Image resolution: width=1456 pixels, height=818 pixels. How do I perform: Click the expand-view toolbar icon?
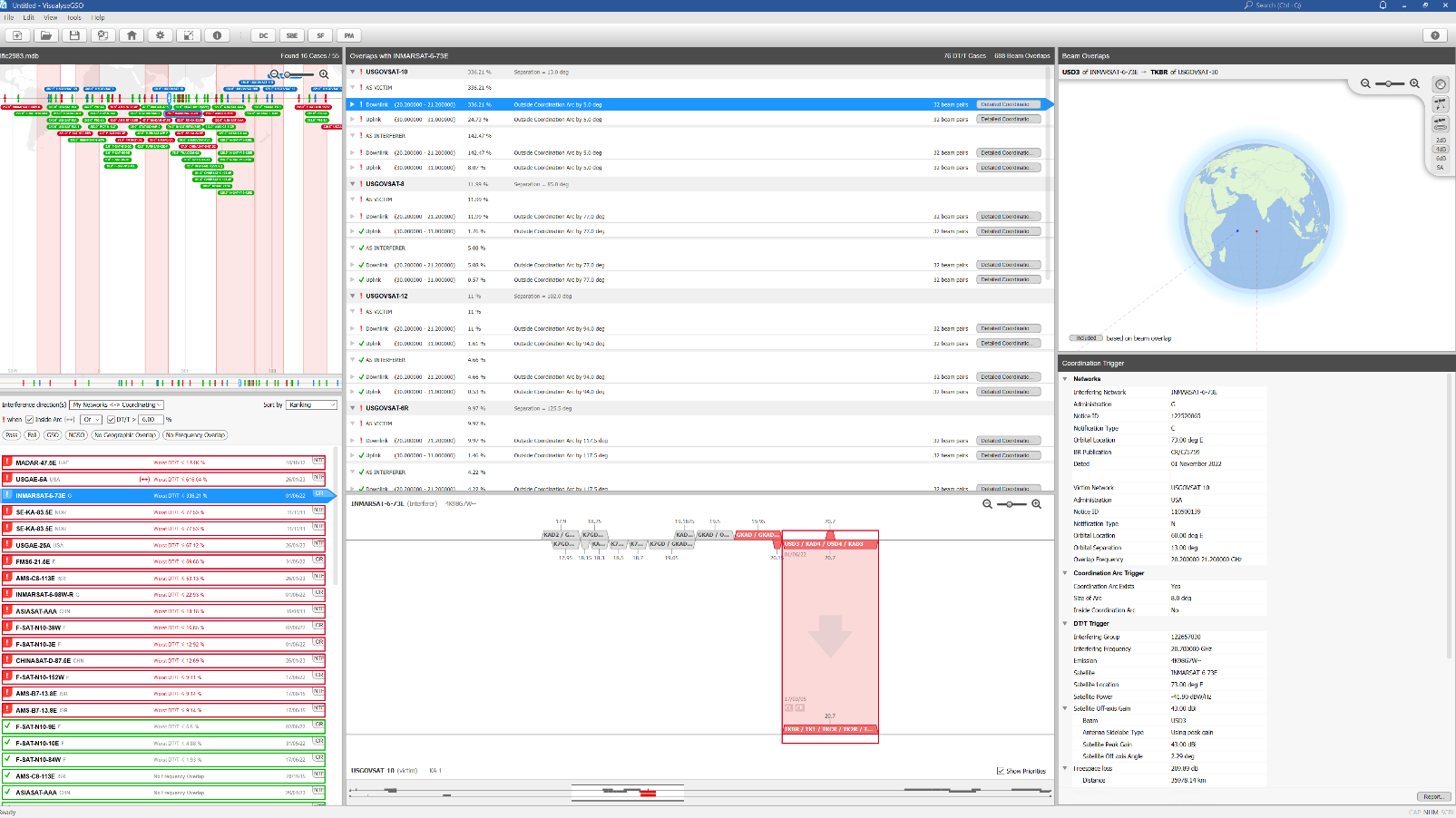(x=188, y=35)
